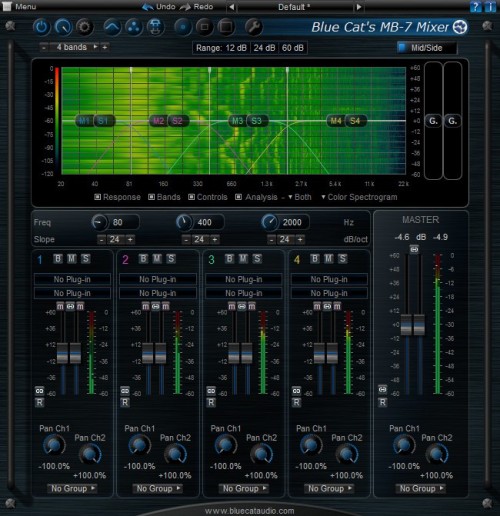This screenshot has width=500, height=516.
Task: Open the 'No Group' dropdown of band 3
Action: point(244,488)
